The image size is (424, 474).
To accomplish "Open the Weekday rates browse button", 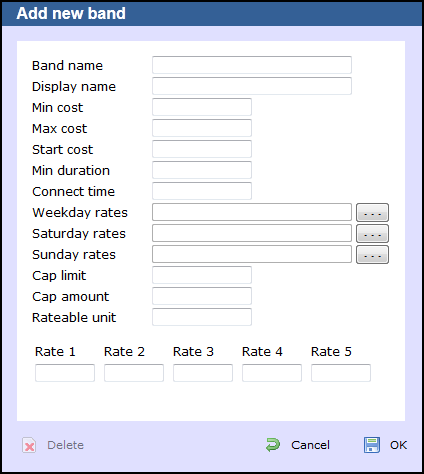I will point(372,213).
